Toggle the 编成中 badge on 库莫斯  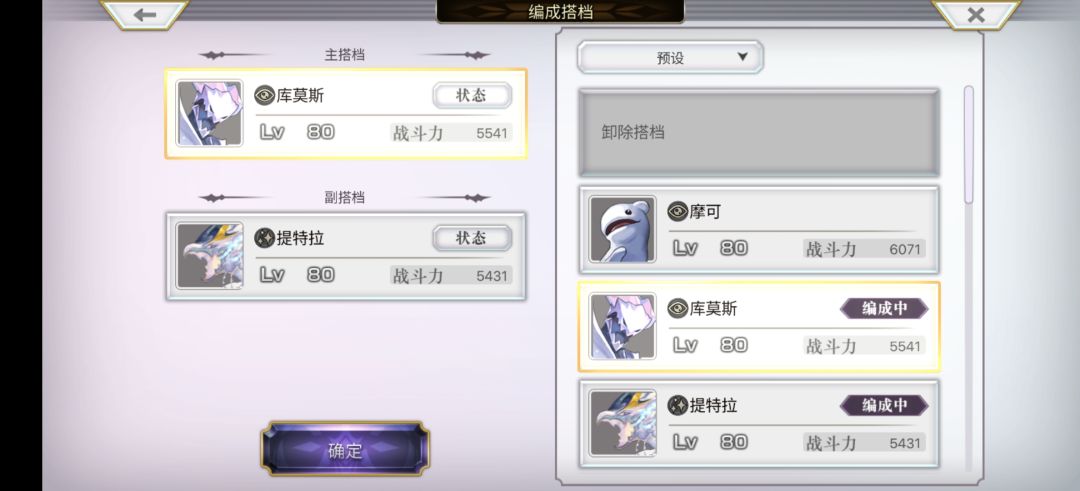(x=884, y=309)
